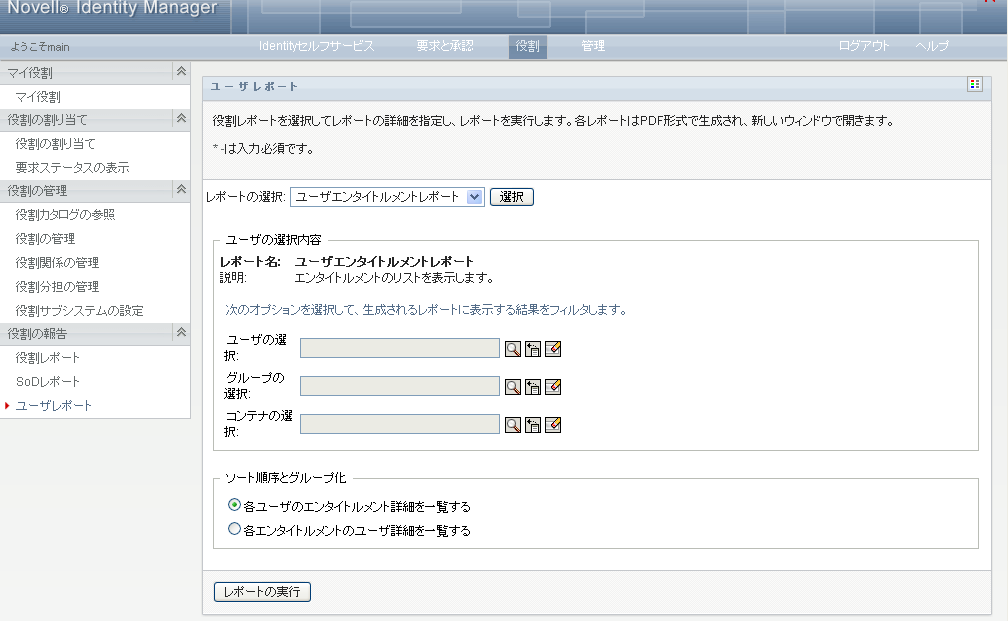Image resolution: width=1008 pixels, height=621 pixels.
Task: Collapse the 役割の報告 sidebar section
Action: click(181, 332)
